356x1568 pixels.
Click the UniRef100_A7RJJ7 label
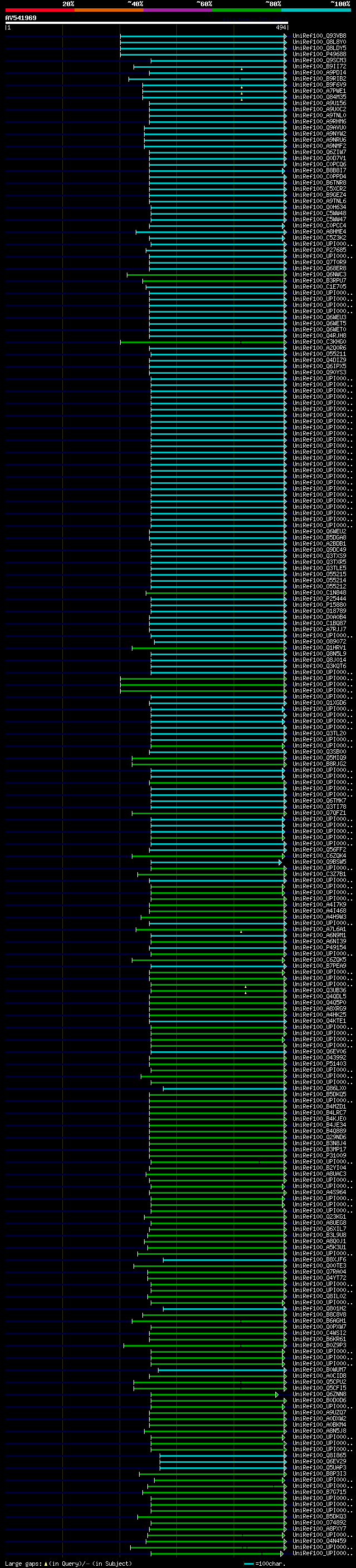pyautogui.click(x=319, y=630)
